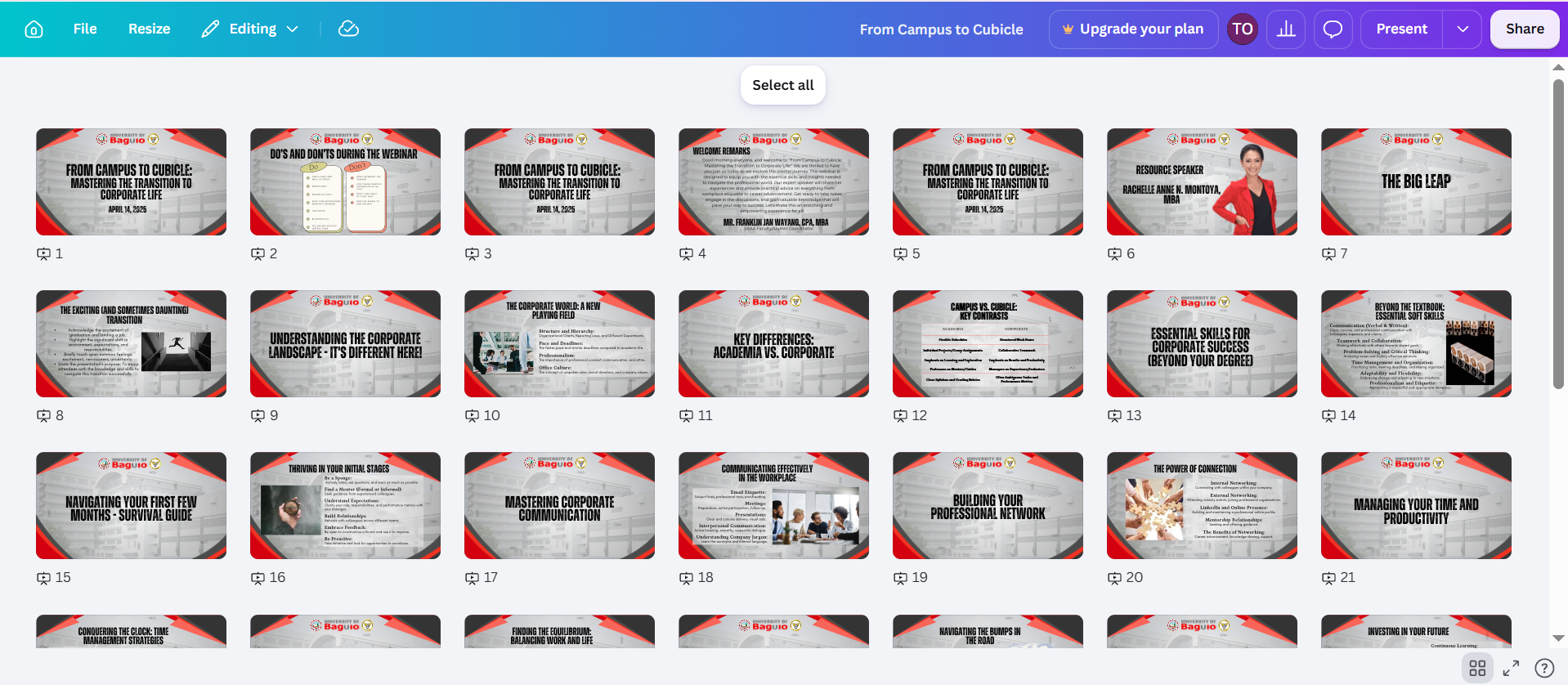Open the comments speech bubble icon
Screen dimensions: 1568x685
pos(1333,29)
